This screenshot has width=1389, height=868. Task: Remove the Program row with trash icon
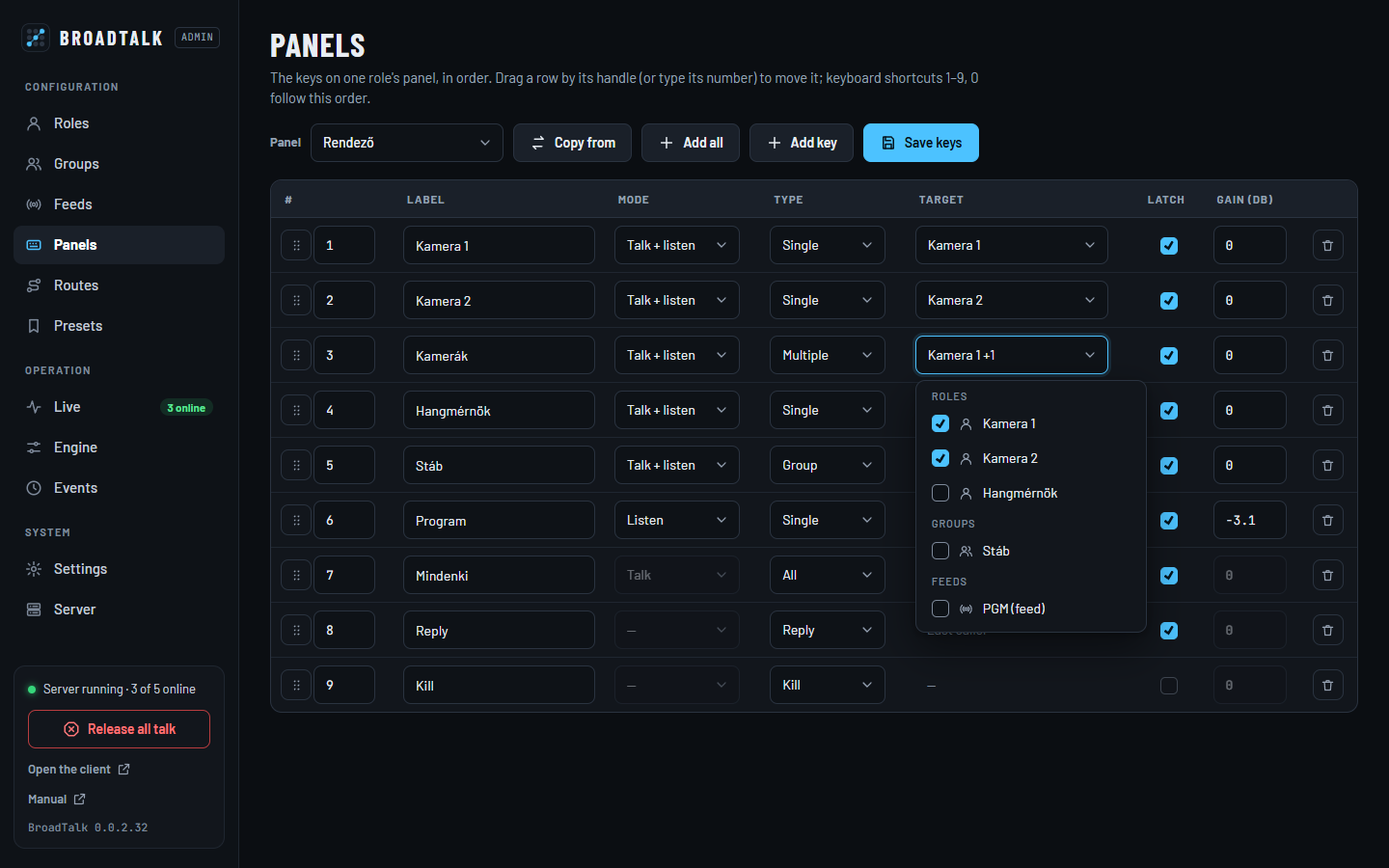(1327, 520)
